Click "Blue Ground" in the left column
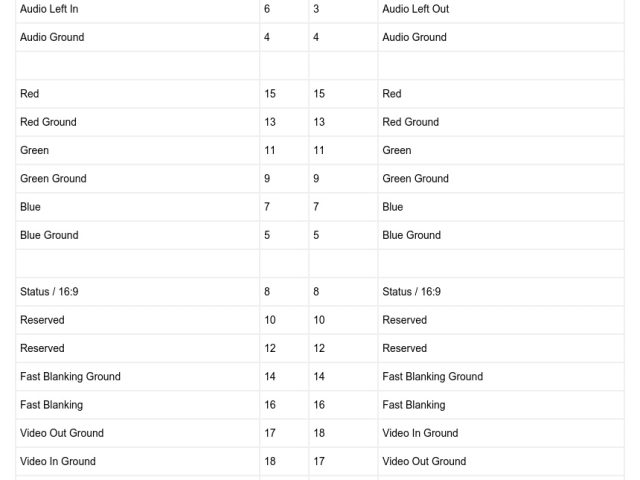The width and height of the screenshot is (640, 480). 48,235
